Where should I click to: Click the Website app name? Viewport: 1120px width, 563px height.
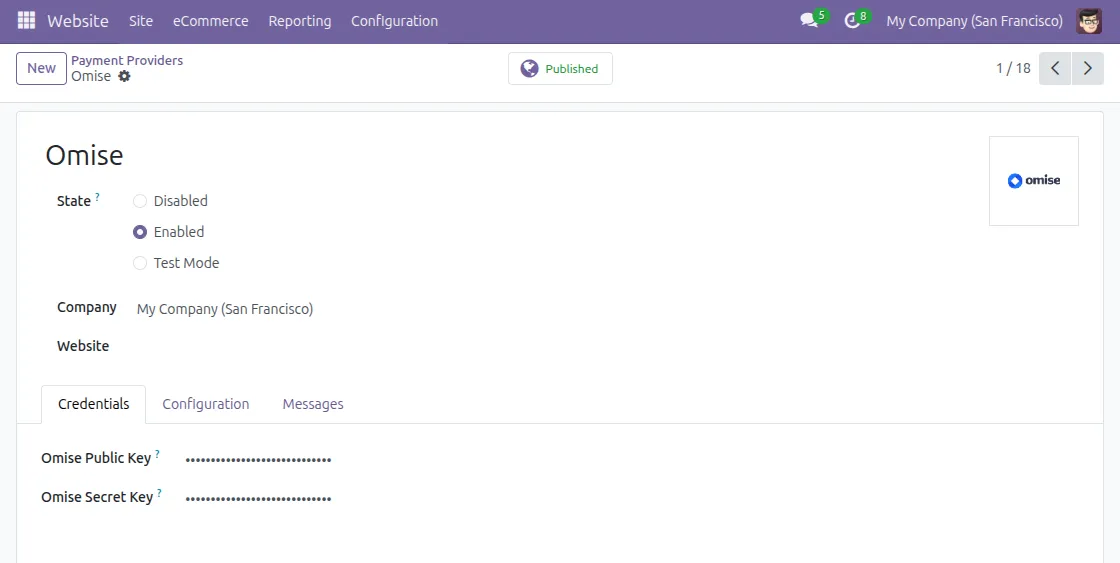tap(78, 21)
